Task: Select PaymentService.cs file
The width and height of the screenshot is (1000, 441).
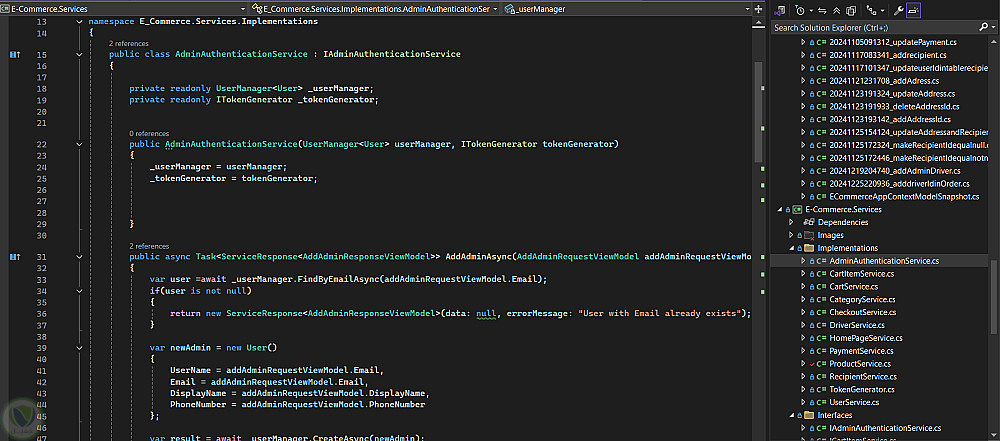Action: 861,350
